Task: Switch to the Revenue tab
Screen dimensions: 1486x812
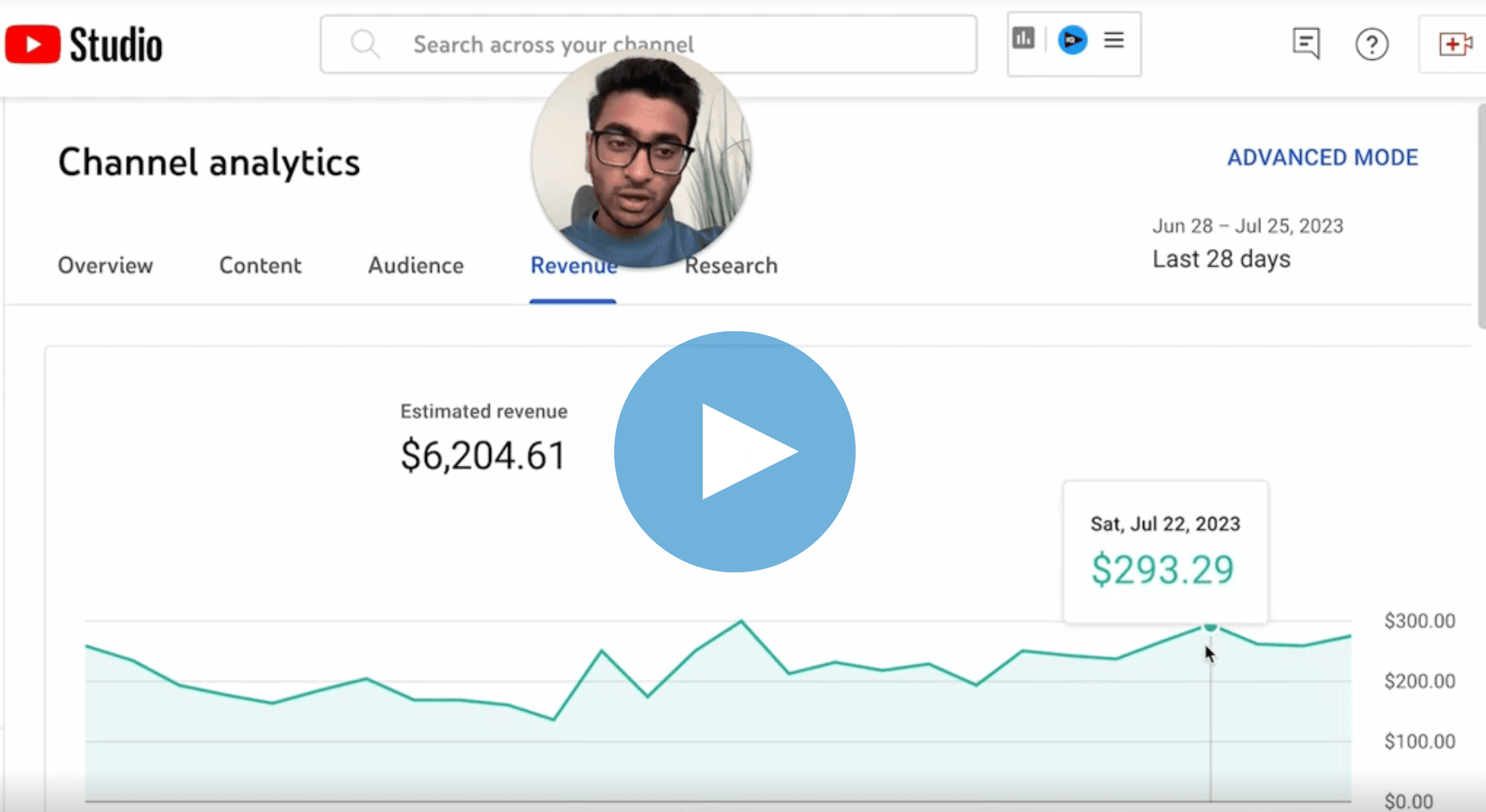Action: (573, 266)
